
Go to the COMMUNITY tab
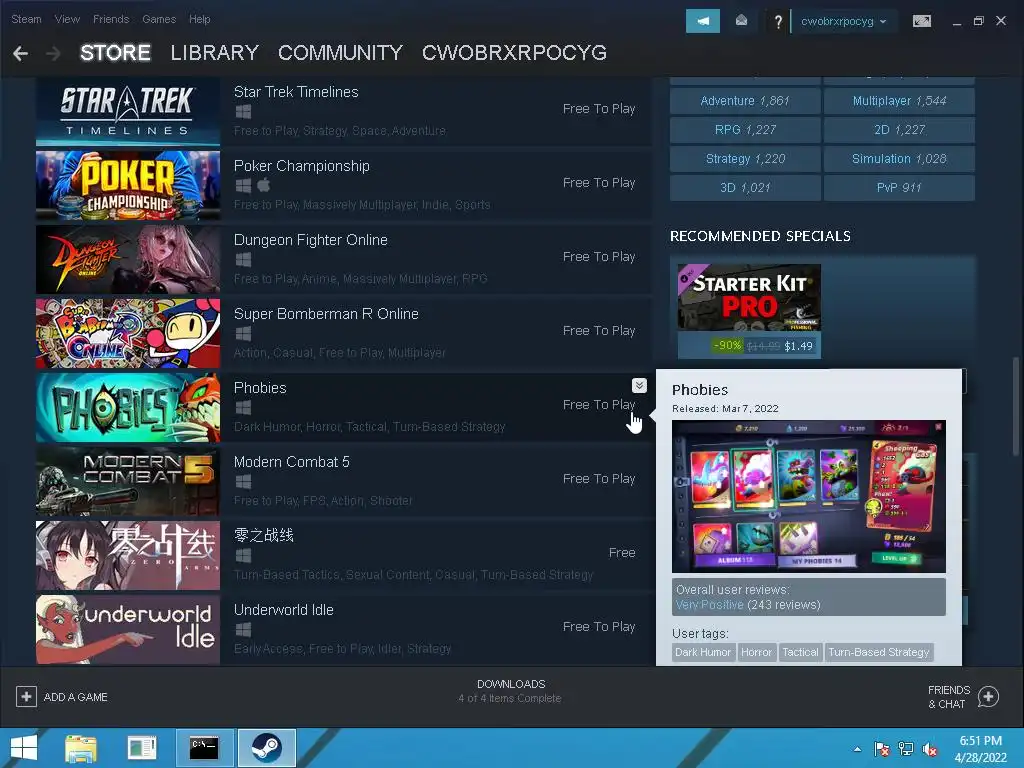[340, 53]
